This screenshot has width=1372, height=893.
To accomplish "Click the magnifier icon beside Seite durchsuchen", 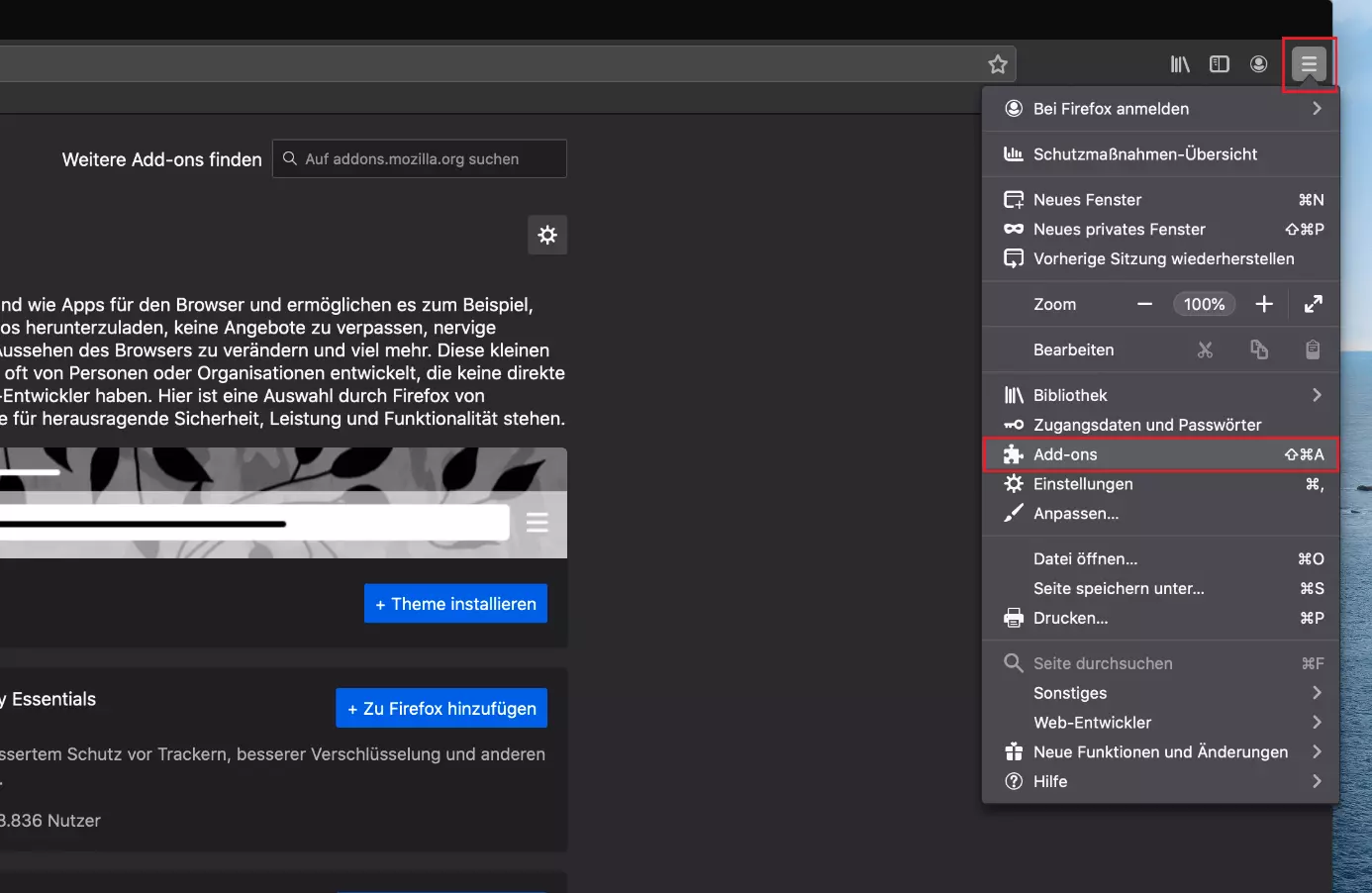I will [x=1014, y=663].
